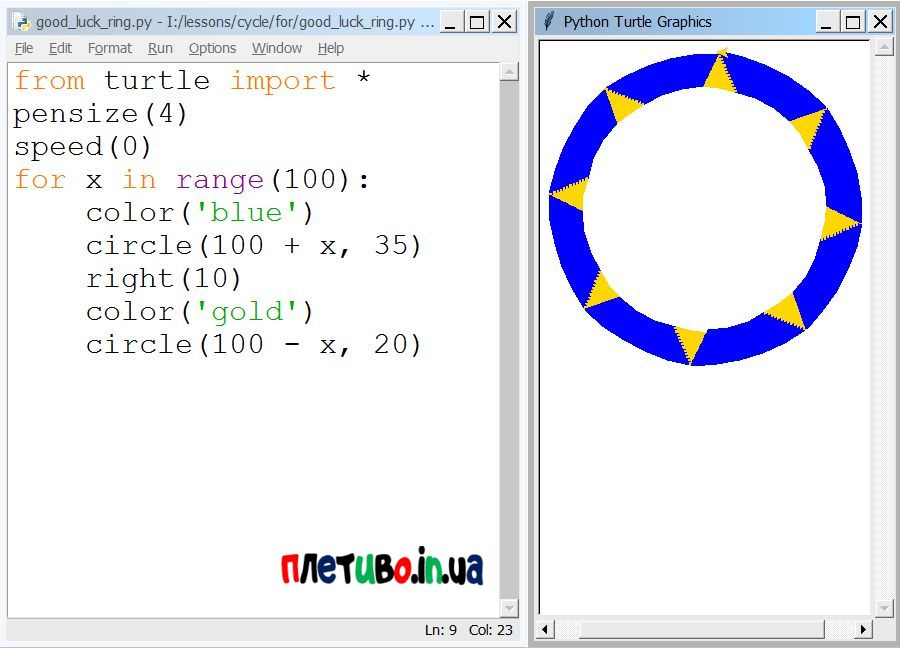Click the Turtle window horizontal scrollbar thumb

tap(701, 630)
